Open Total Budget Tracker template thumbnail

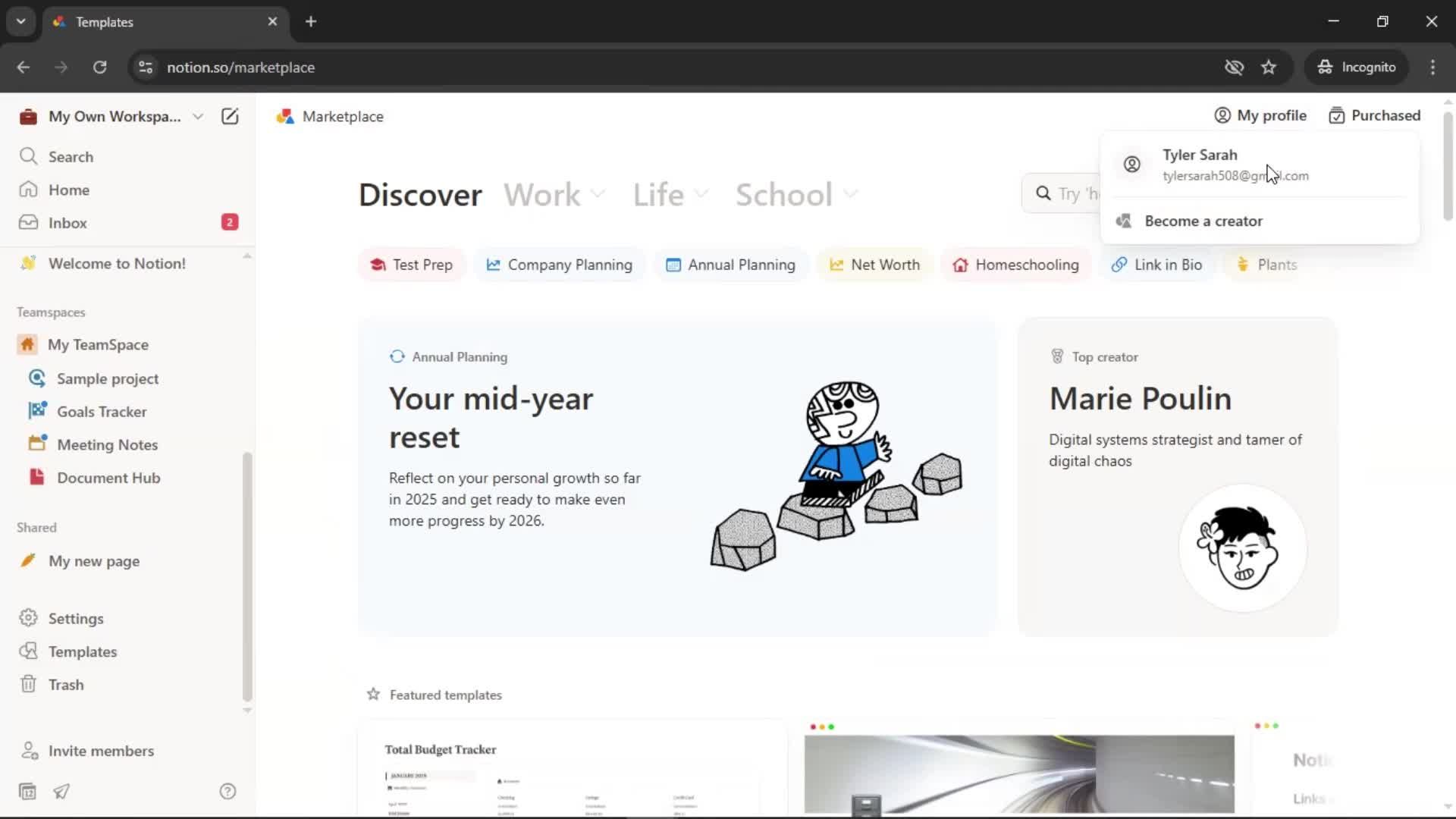pos(573,767)
